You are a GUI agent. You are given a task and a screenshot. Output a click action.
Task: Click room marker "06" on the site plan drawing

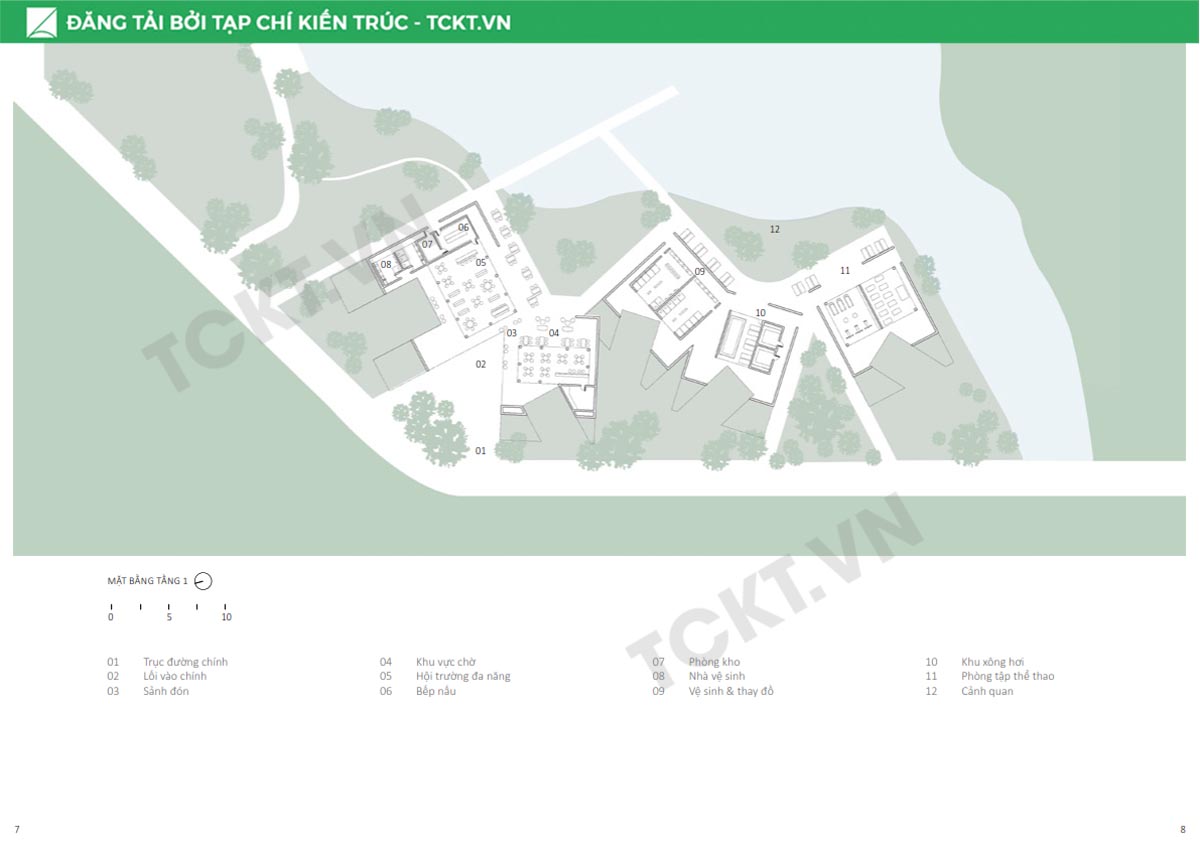click(464, 227)
